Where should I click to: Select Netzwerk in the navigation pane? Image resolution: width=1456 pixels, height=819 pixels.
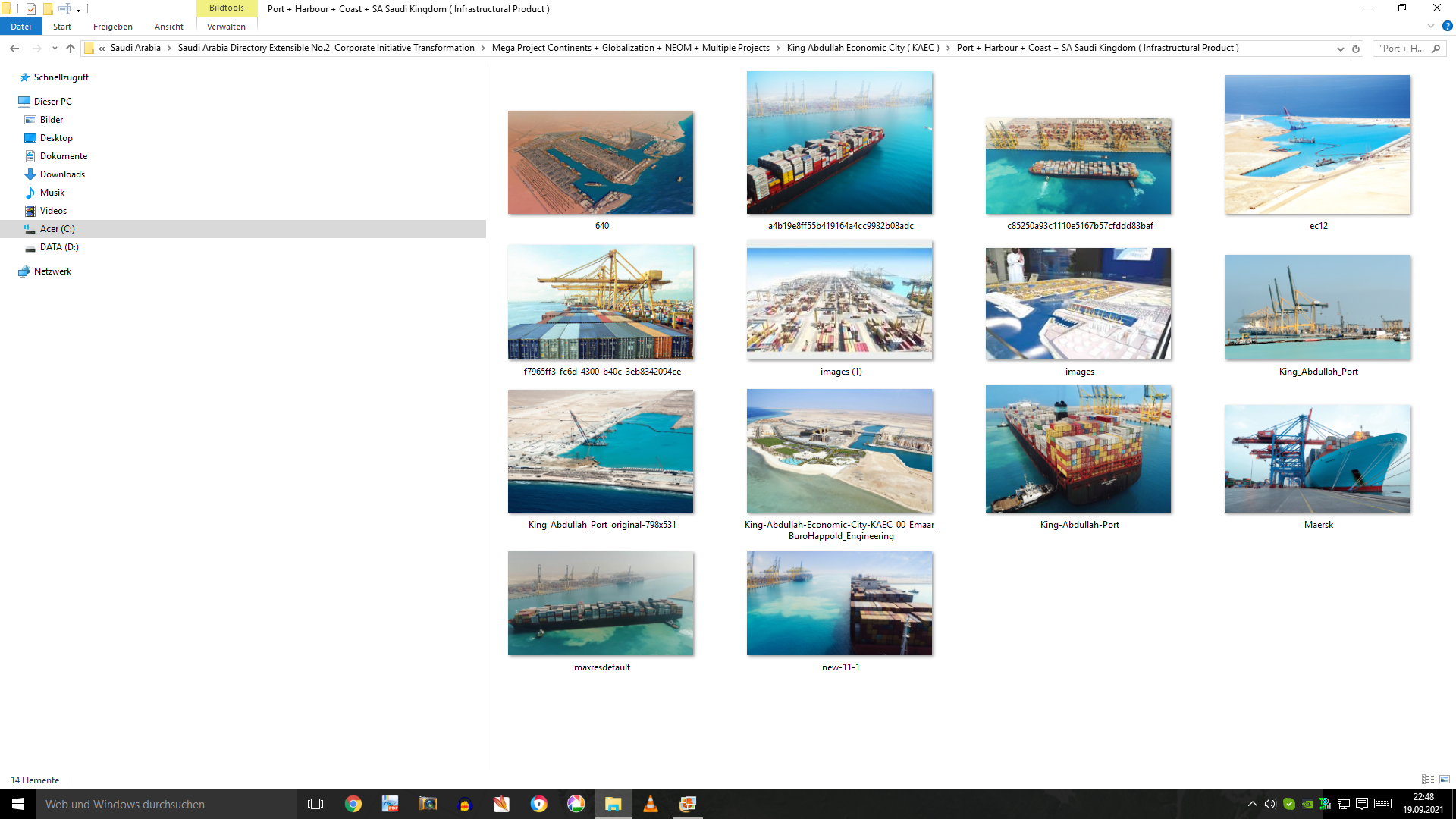coord(52,271)
